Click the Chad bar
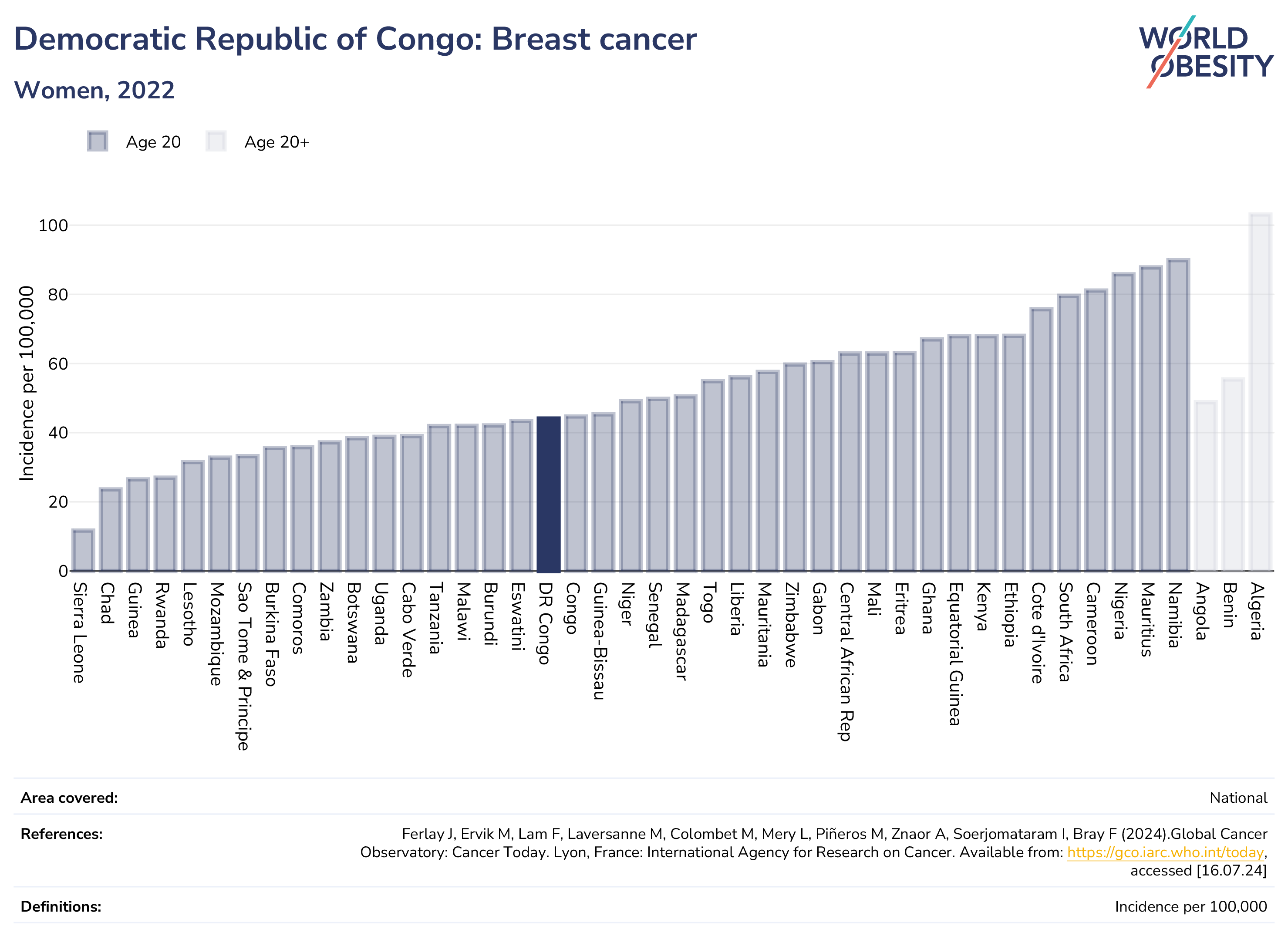Viewport: 1288px width, 946px height. pyautogui.click(x=111, y=530)
